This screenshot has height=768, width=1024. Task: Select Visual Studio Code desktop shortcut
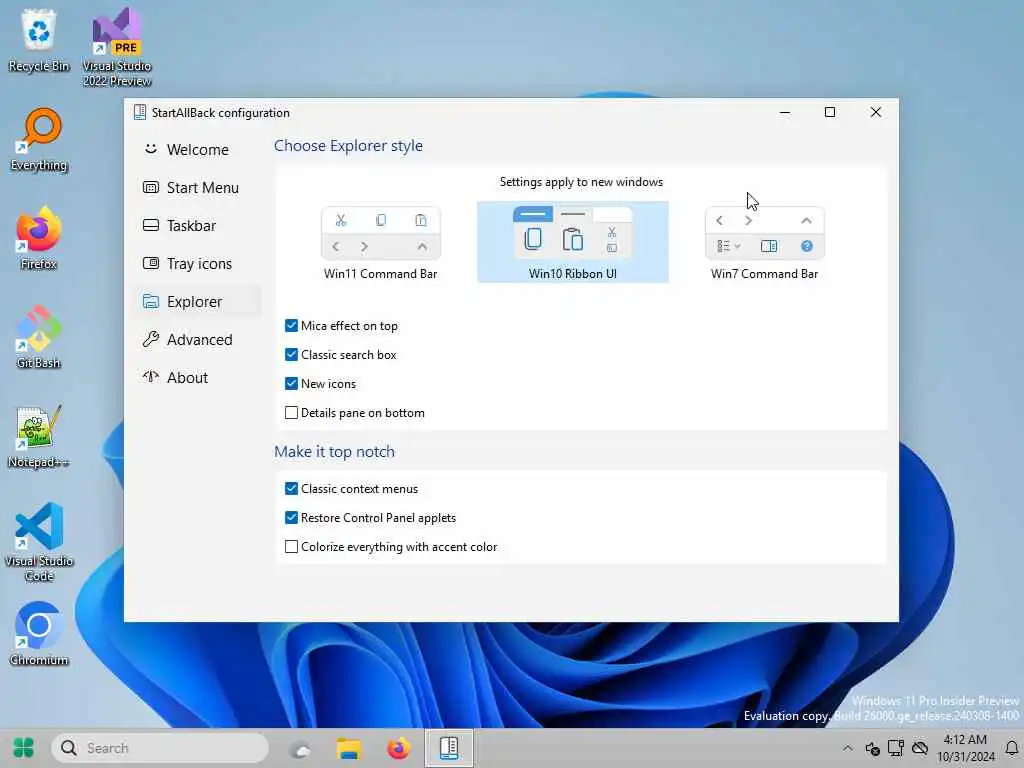pos(39,542)
